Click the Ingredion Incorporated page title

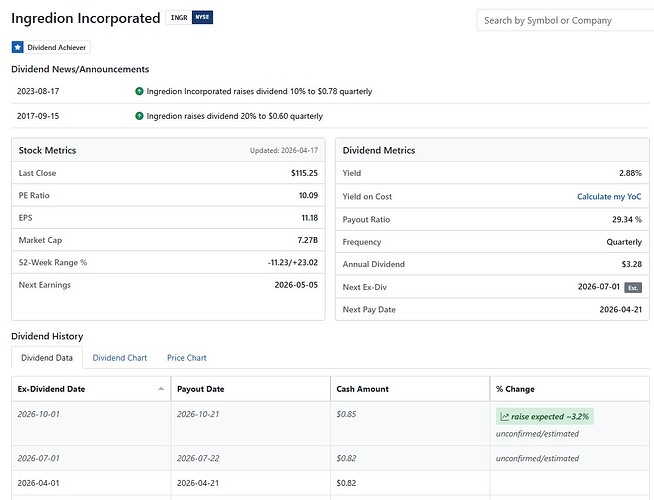click(86, 18)
